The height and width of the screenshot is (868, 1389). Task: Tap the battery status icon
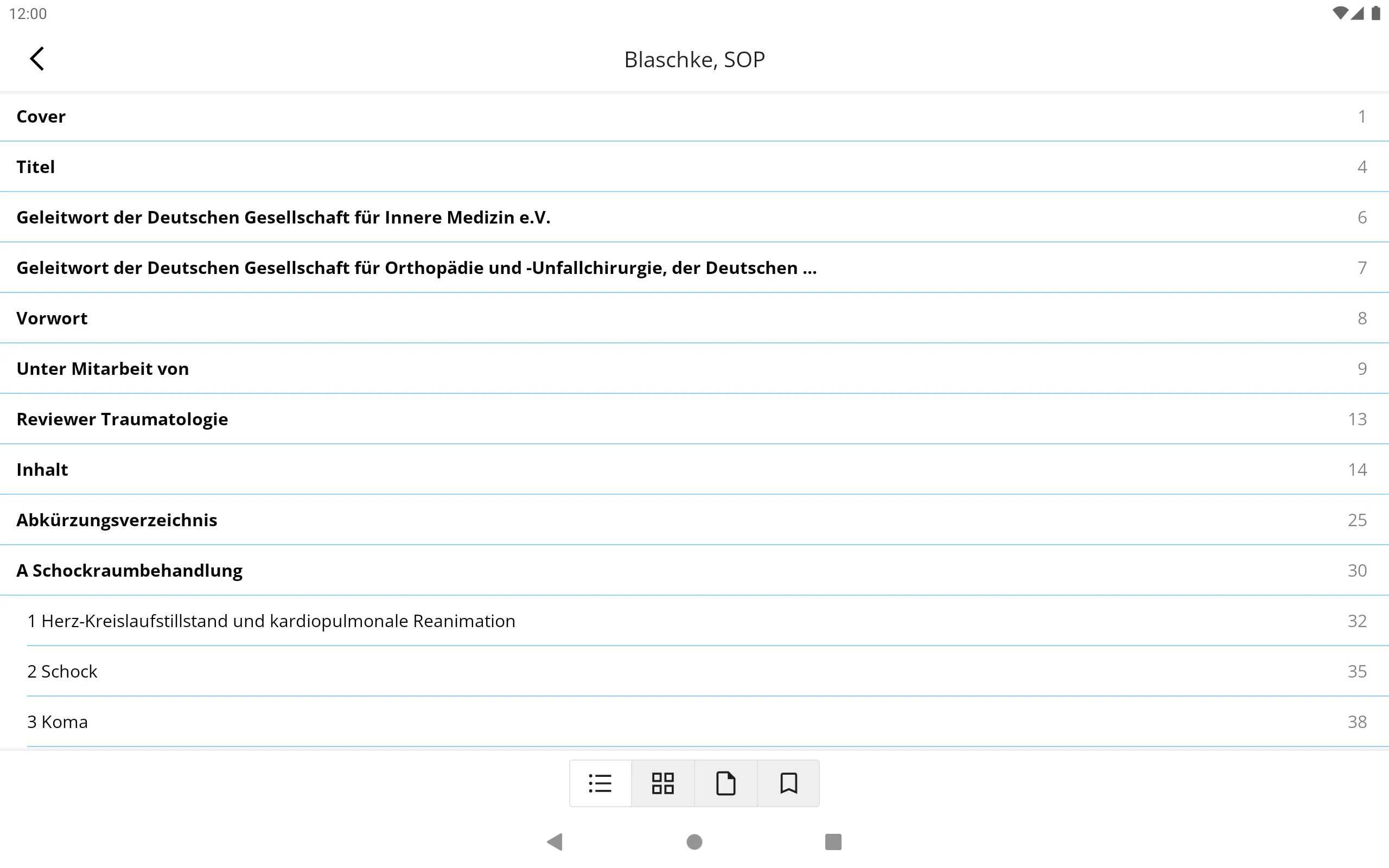coord(1376,13)
